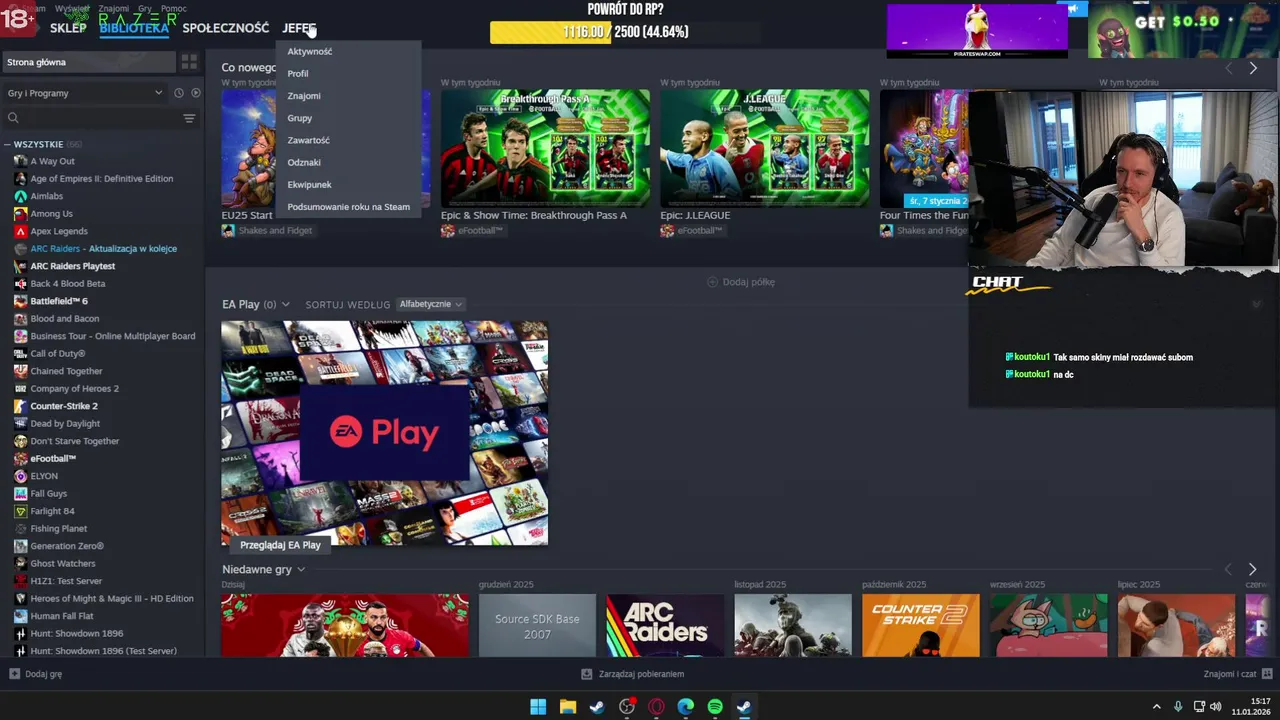Image resolution: width=1280 pixels, height=720 pixels.
Task: Show hidden system tray icons chevron
Action: [1157, 707]
